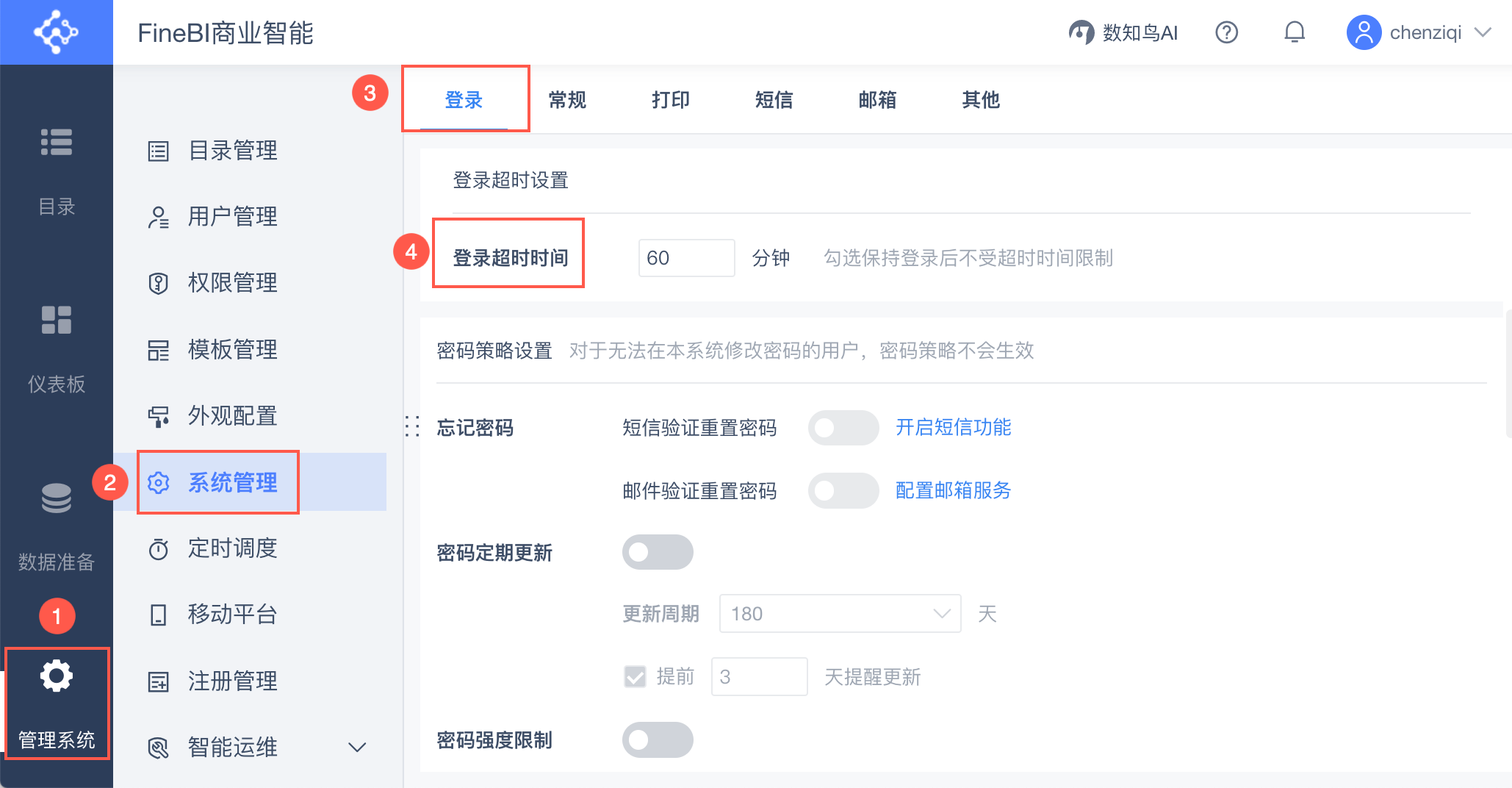Click the 管理系统 gear icon

(x=57, y=676)
